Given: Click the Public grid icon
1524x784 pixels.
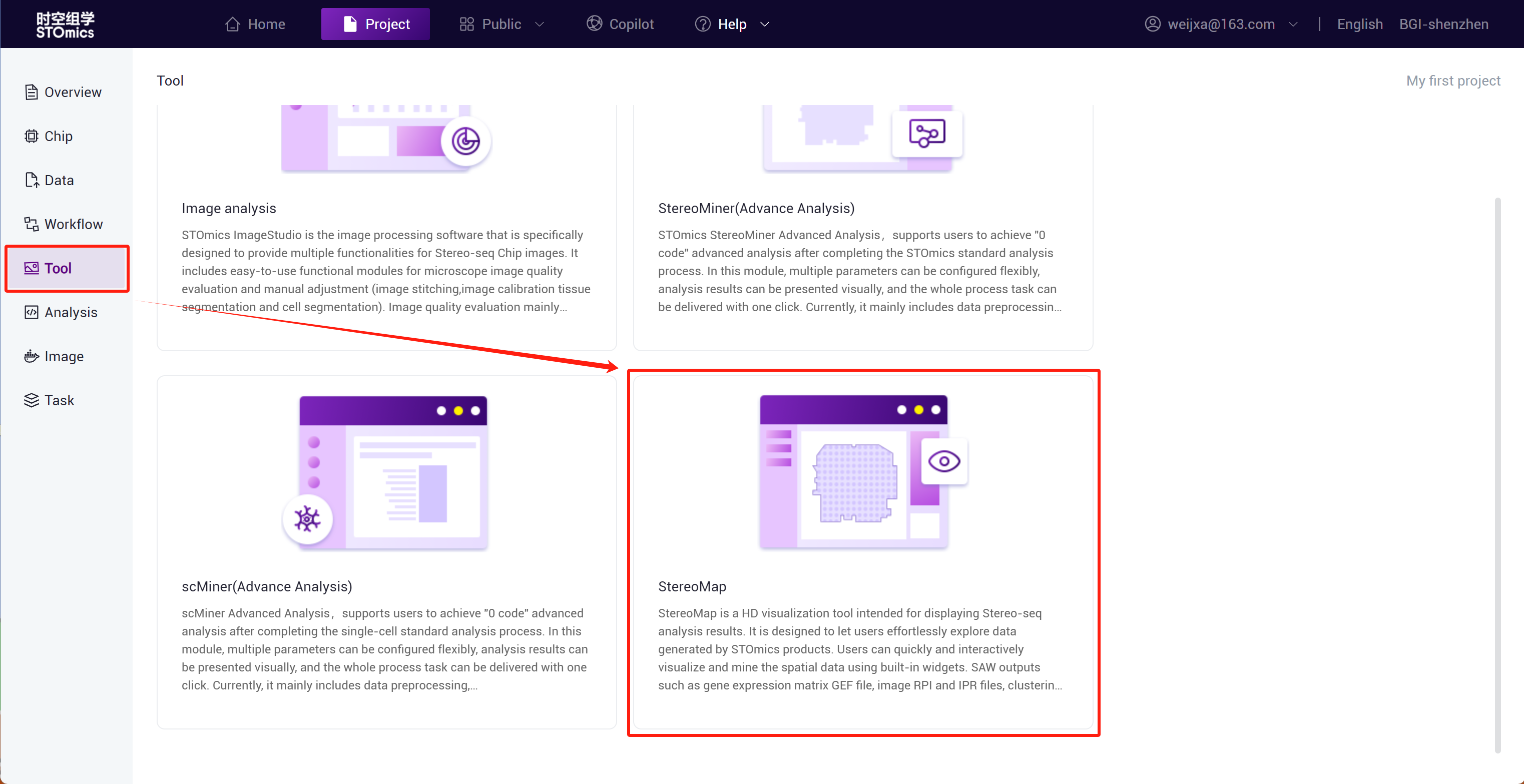Looking at the screenshot, I should [467, 24].
